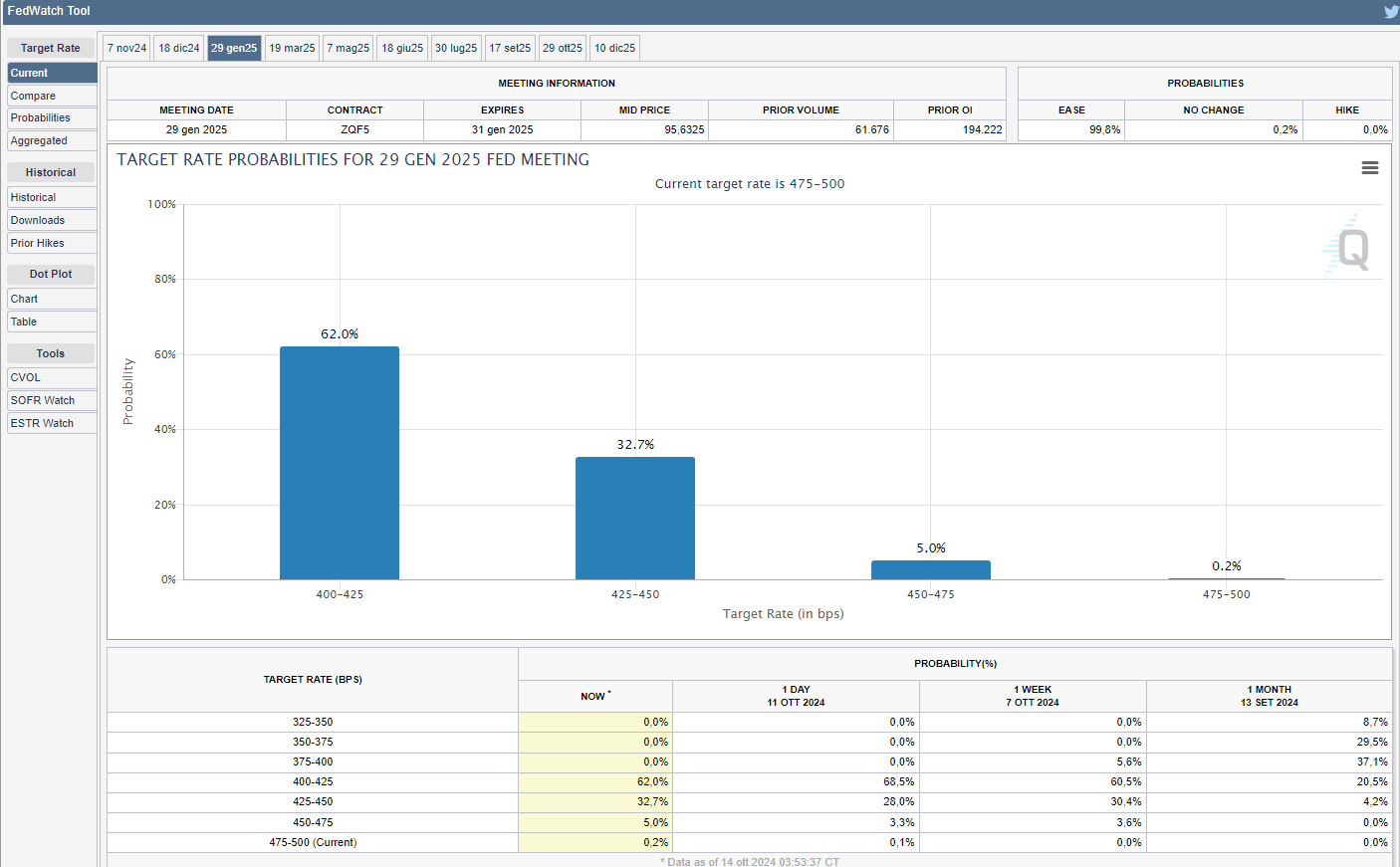Image resolution: width=1400 pixels, height=867 pixels.
Task: Launch the CVOL tool
Action: click(x=52, y=377)
